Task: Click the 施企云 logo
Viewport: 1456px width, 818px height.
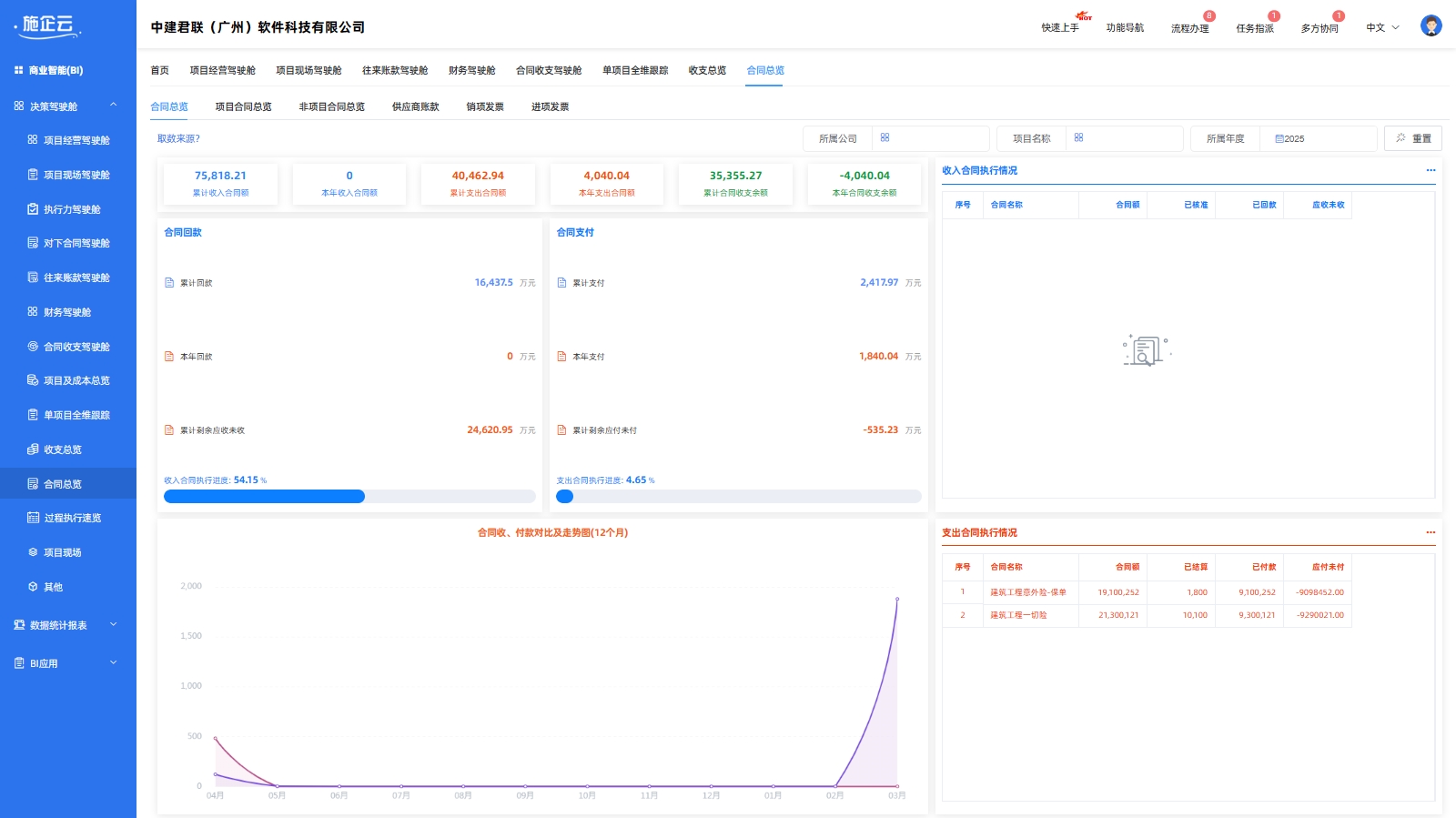Action: coord(48,25)
